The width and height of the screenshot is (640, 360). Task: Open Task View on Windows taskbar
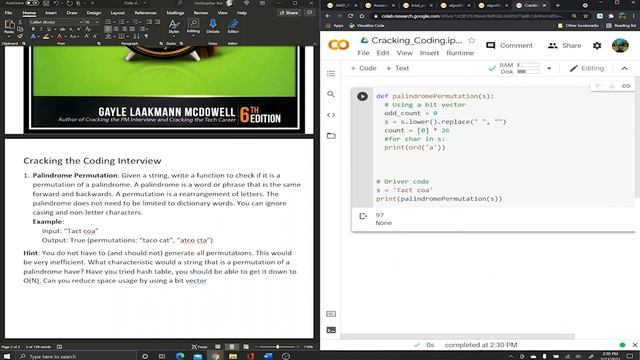click(162, 356)
